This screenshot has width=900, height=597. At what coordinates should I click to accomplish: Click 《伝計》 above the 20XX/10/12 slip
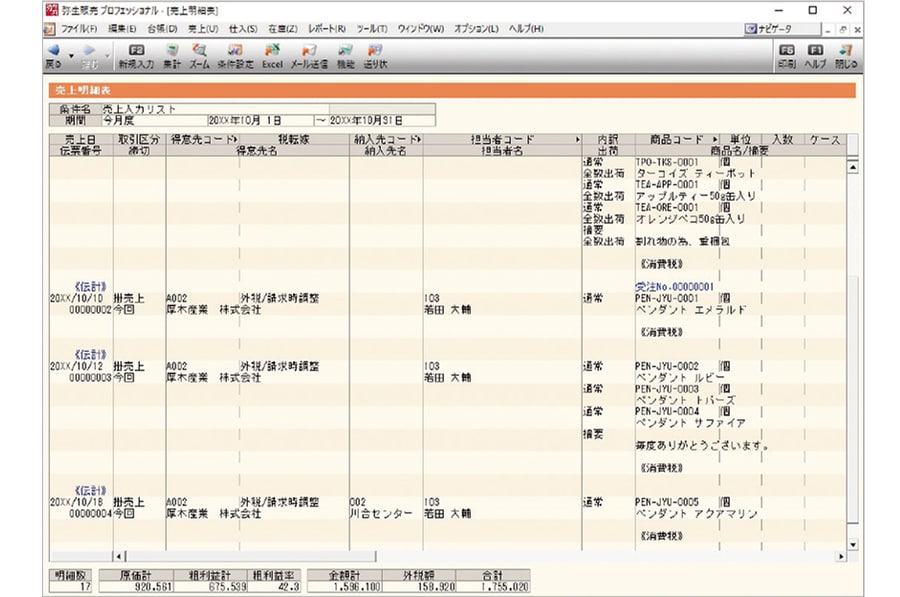(91, 354)
